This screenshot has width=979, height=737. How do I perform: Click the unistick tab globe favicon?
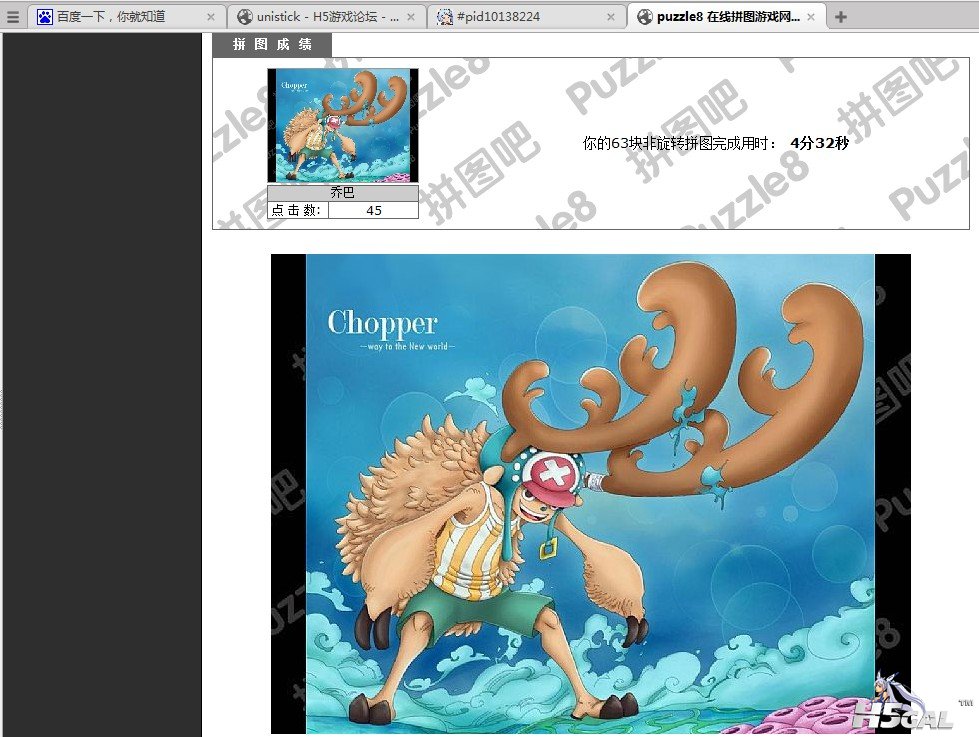click(245, 17)
